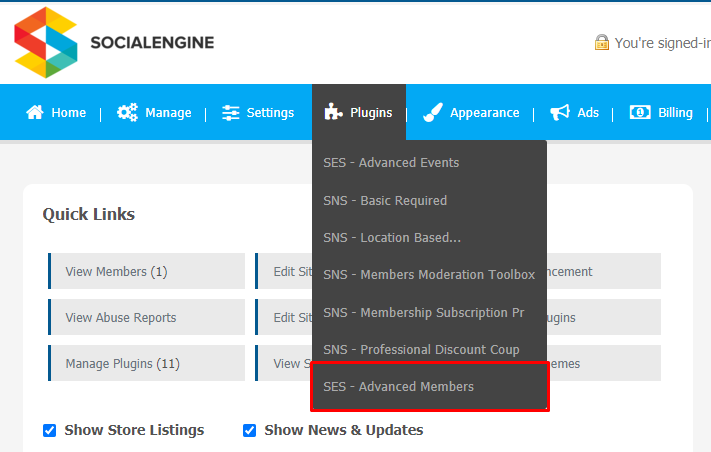
Task: Click the Appearance paintbrush icon
Action: pos(433,112)
